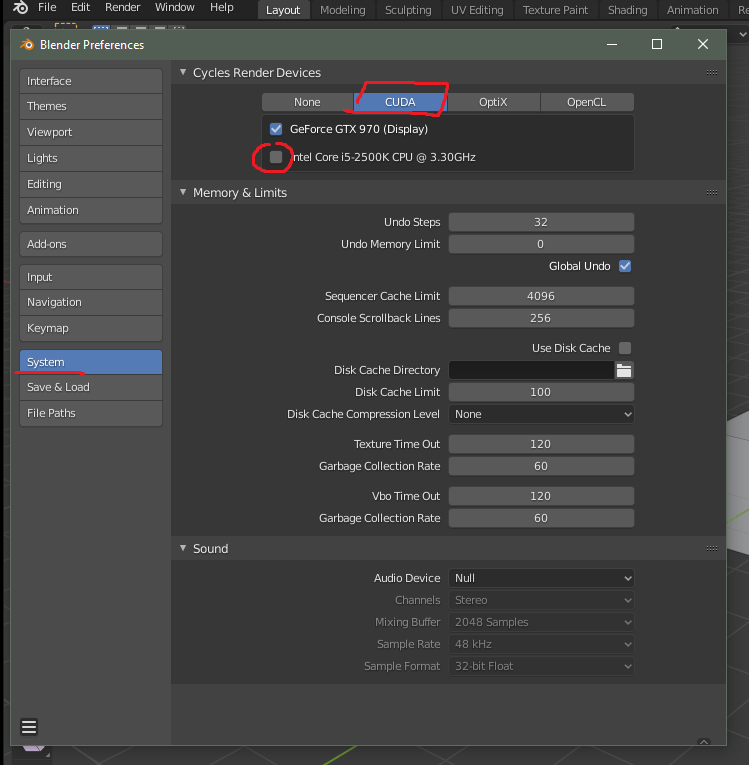Image resolution: width=749 pixels, height=765 pixels.
Task: Click Disk Cache Limit value field
Action: click(541, 392)
